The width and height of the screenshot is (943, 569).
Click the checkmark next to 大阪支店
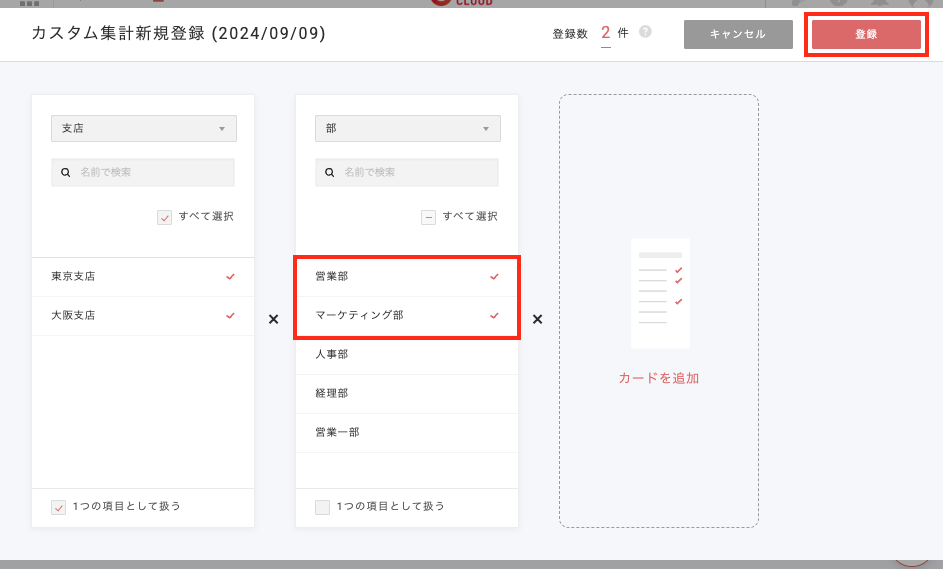(230, 315)
